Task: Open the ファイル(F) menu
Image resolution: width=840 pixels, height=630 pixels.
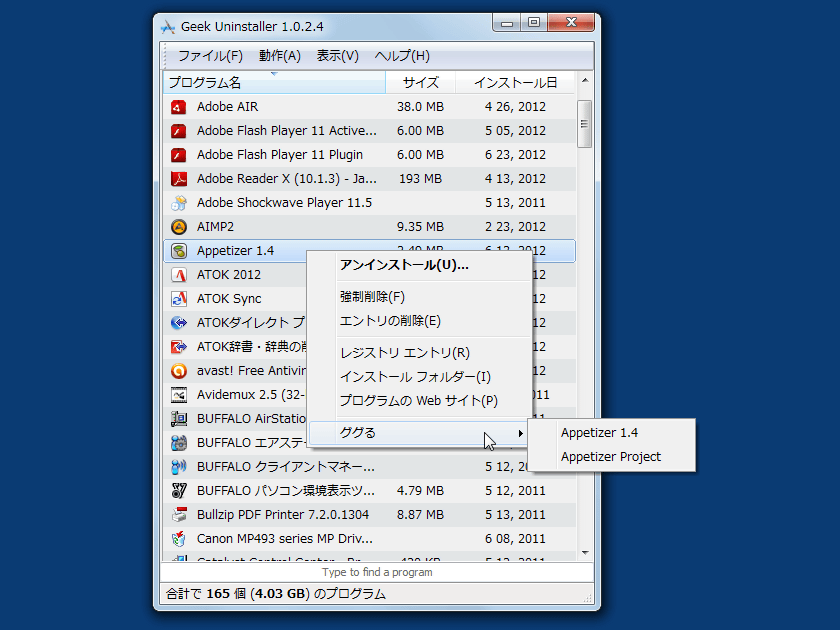Action: click(210, 56)
